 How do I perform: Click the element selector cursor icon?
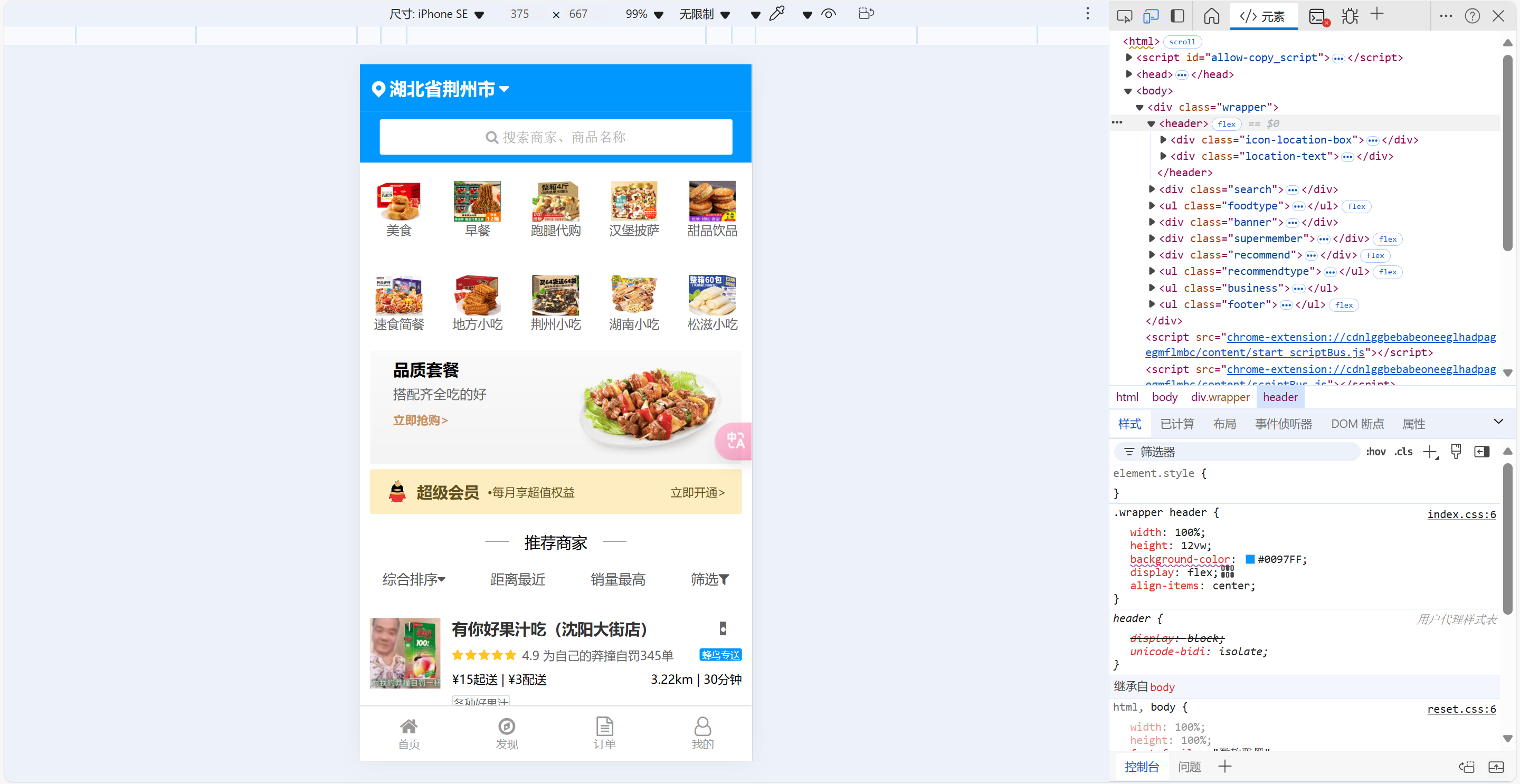coord(1124,16)
